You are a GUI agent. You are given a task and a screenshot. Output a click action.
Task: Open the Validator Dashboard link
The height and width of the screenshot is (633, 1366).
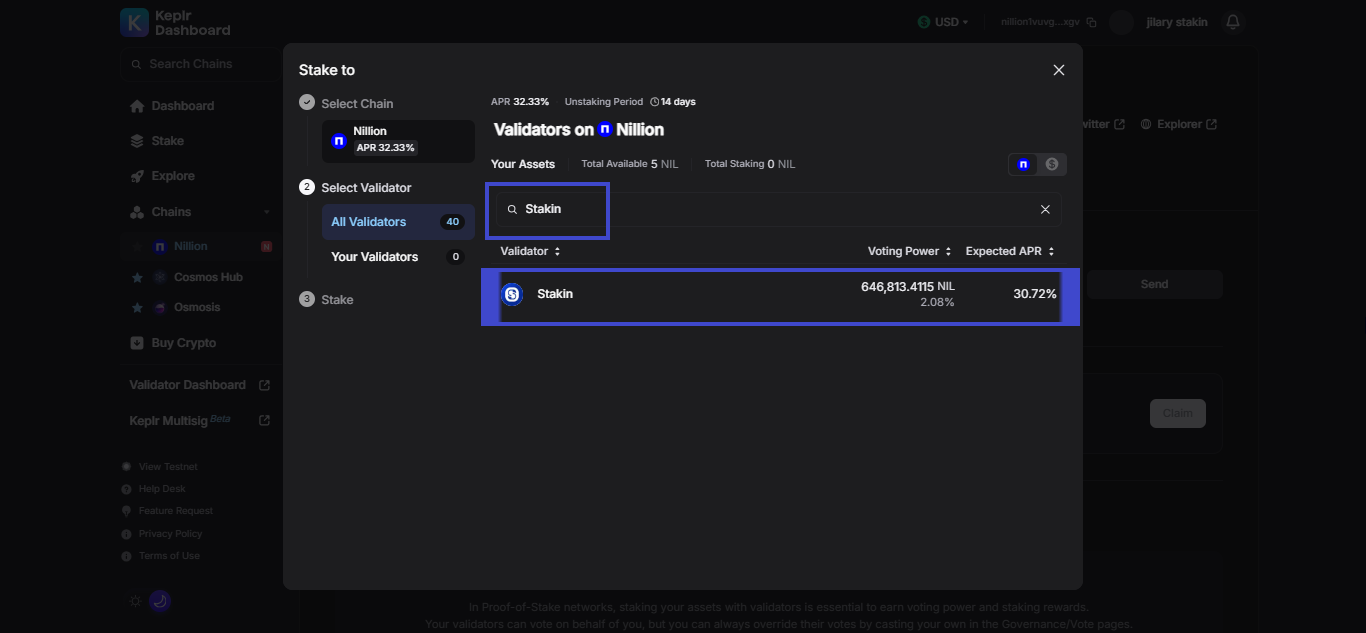click(x=199, y=385)
